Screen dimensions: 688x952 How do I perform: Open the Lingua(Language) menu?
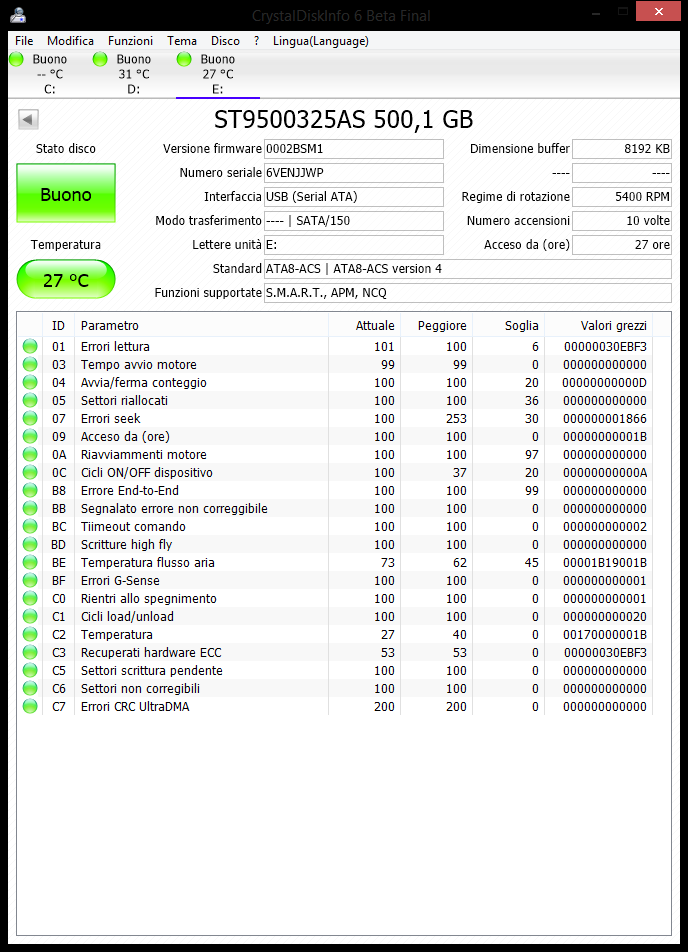(x=321, y=41)
